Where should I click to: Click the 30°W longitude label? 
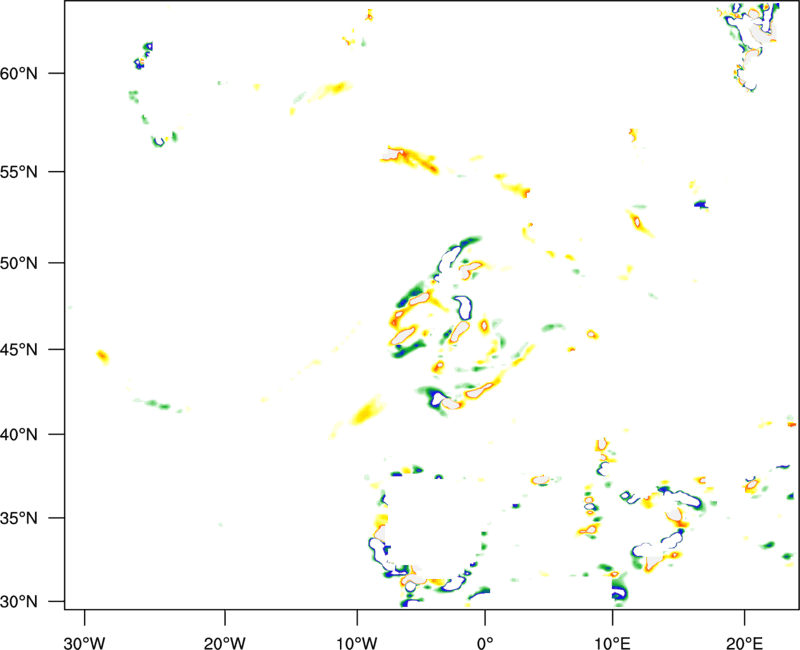[x=85, y=643]
